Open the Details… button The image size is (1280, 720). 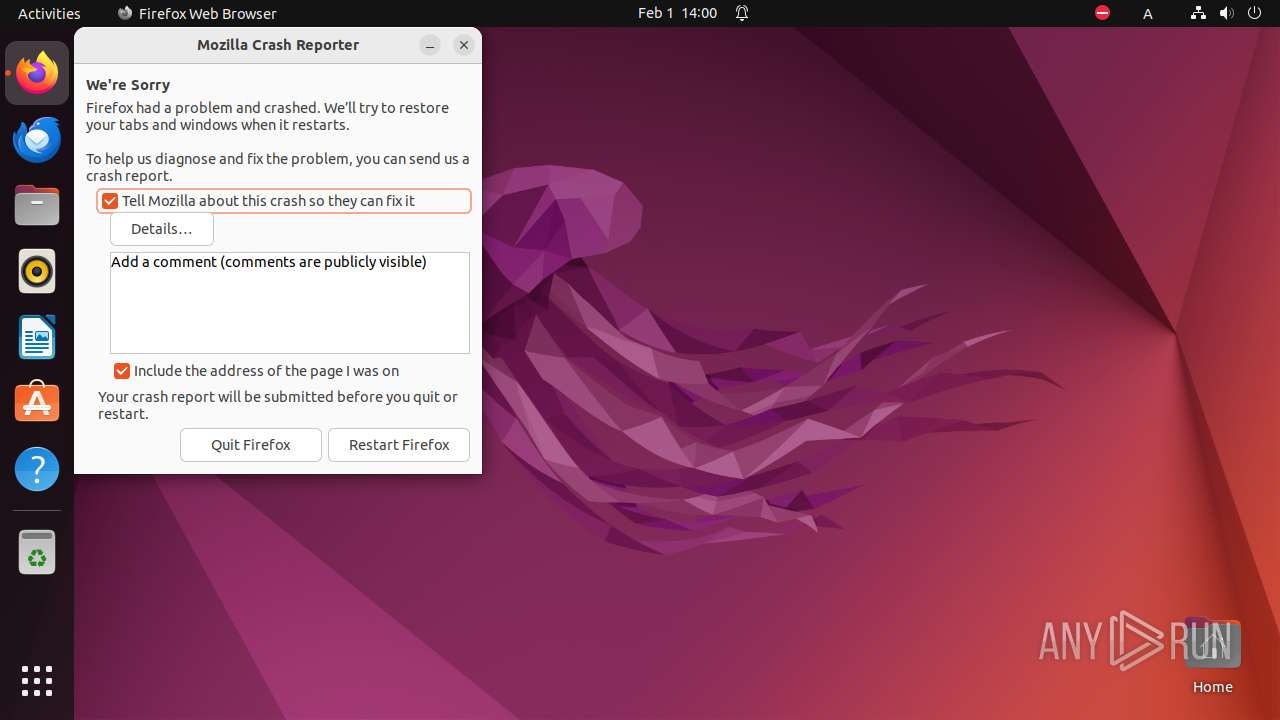coord(162,229)
